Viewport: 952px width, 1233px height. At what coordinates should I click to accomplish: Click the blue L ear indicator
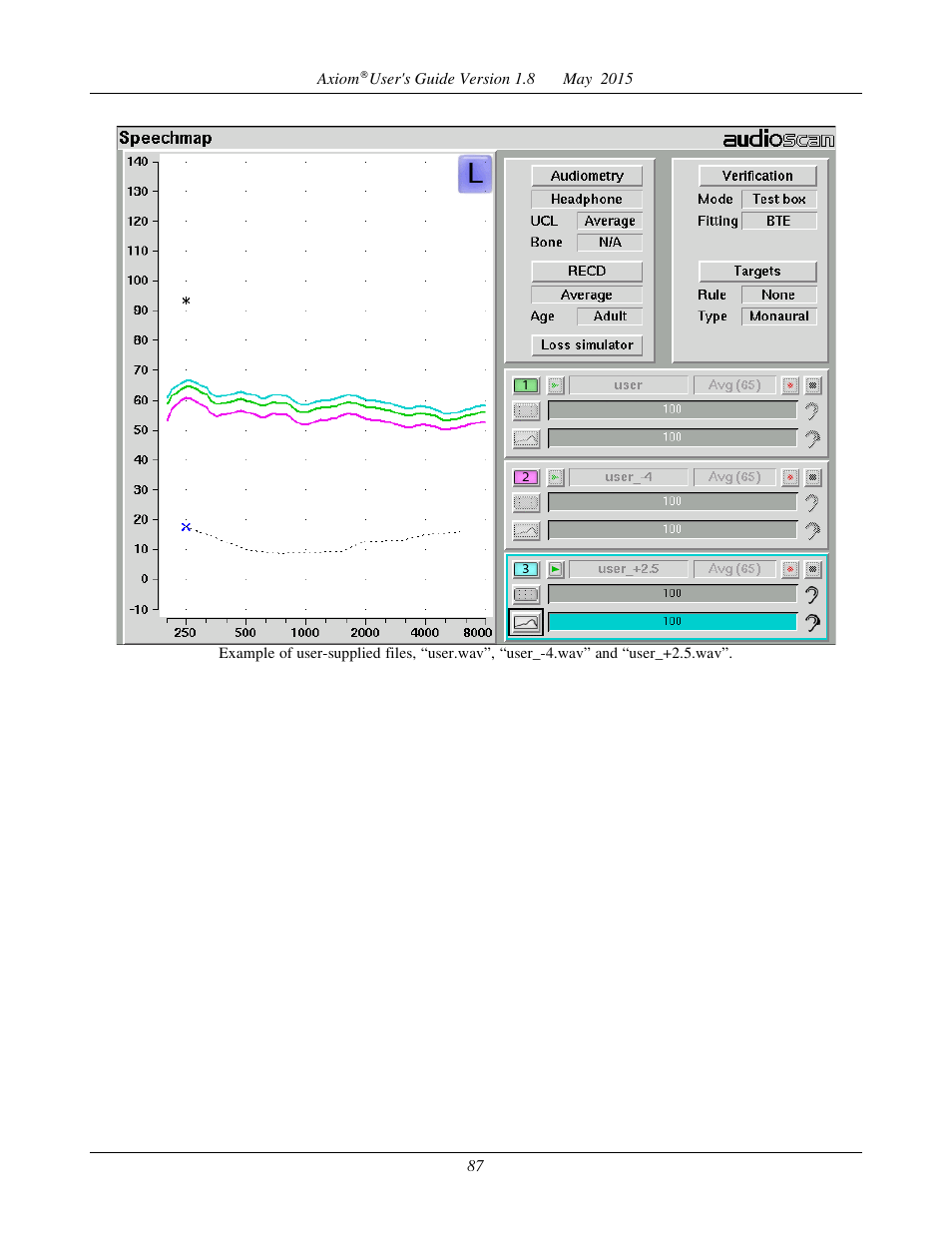coord(475,174)
